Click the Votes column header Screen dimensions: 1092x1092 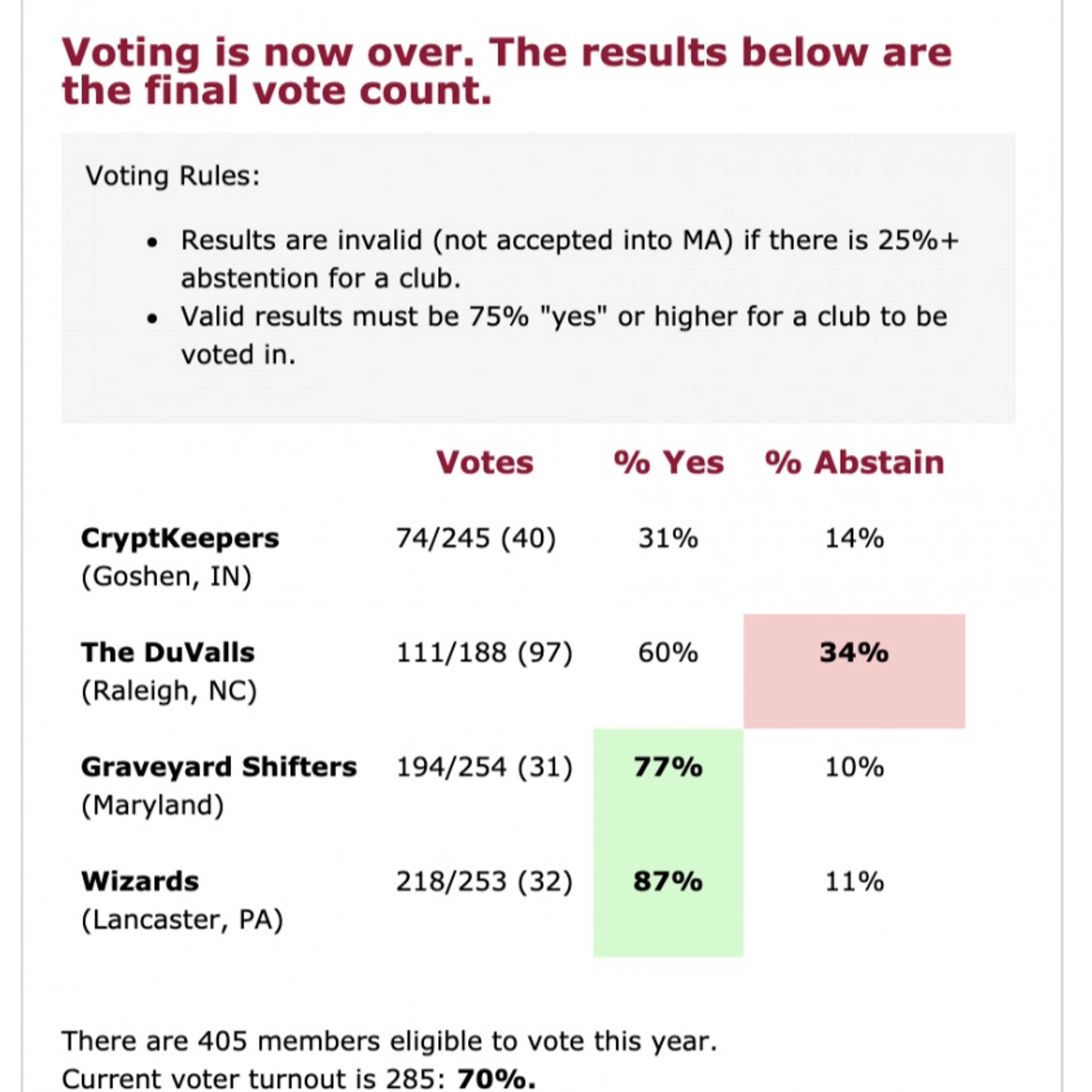click(x=484, y=462)
